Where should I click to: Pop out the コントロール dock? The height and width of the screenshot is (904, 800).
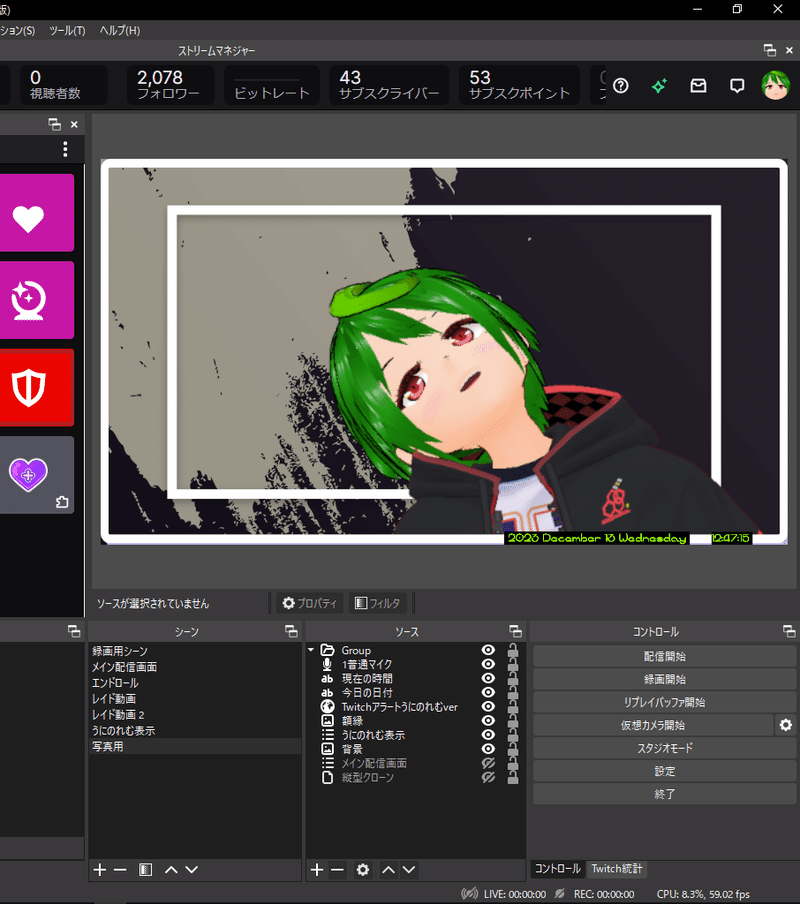point(789,631)
